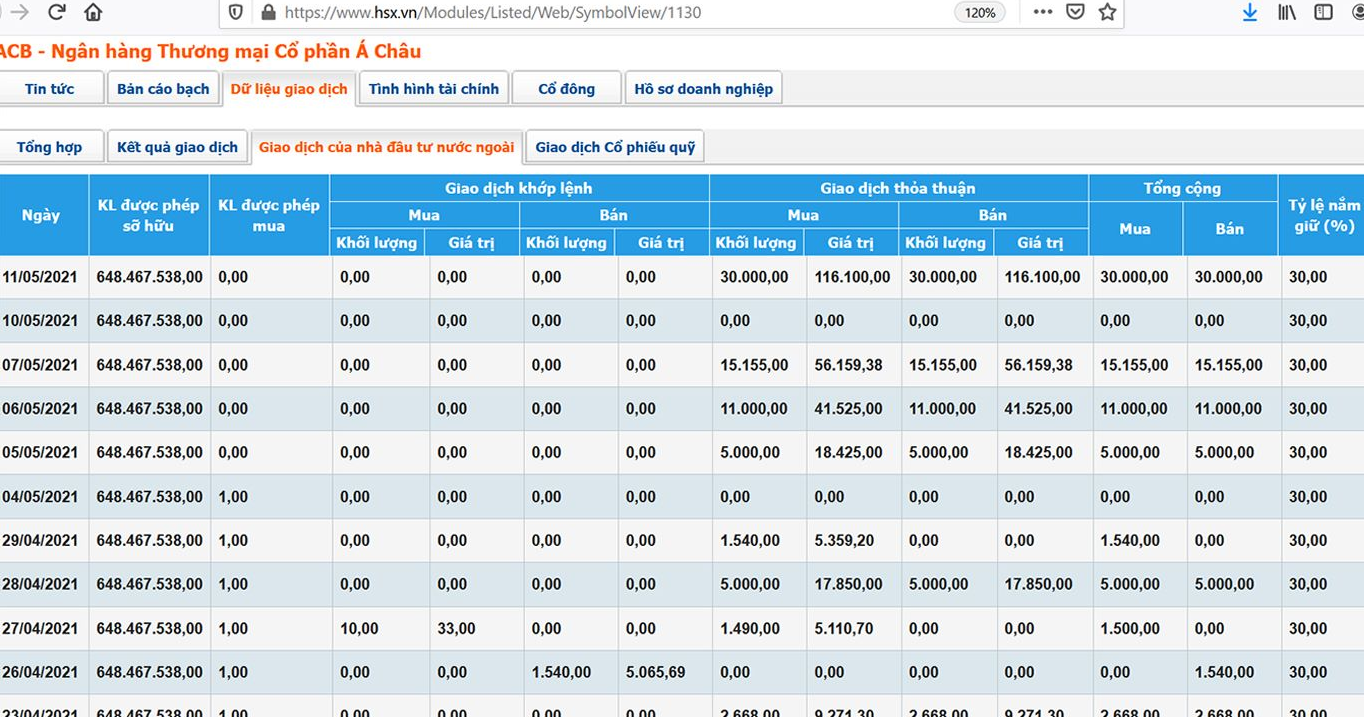Viewport: 1364px width, 717px height.
Task: Bookmark this page with the star icon
Action: (x=1107, y=12)
